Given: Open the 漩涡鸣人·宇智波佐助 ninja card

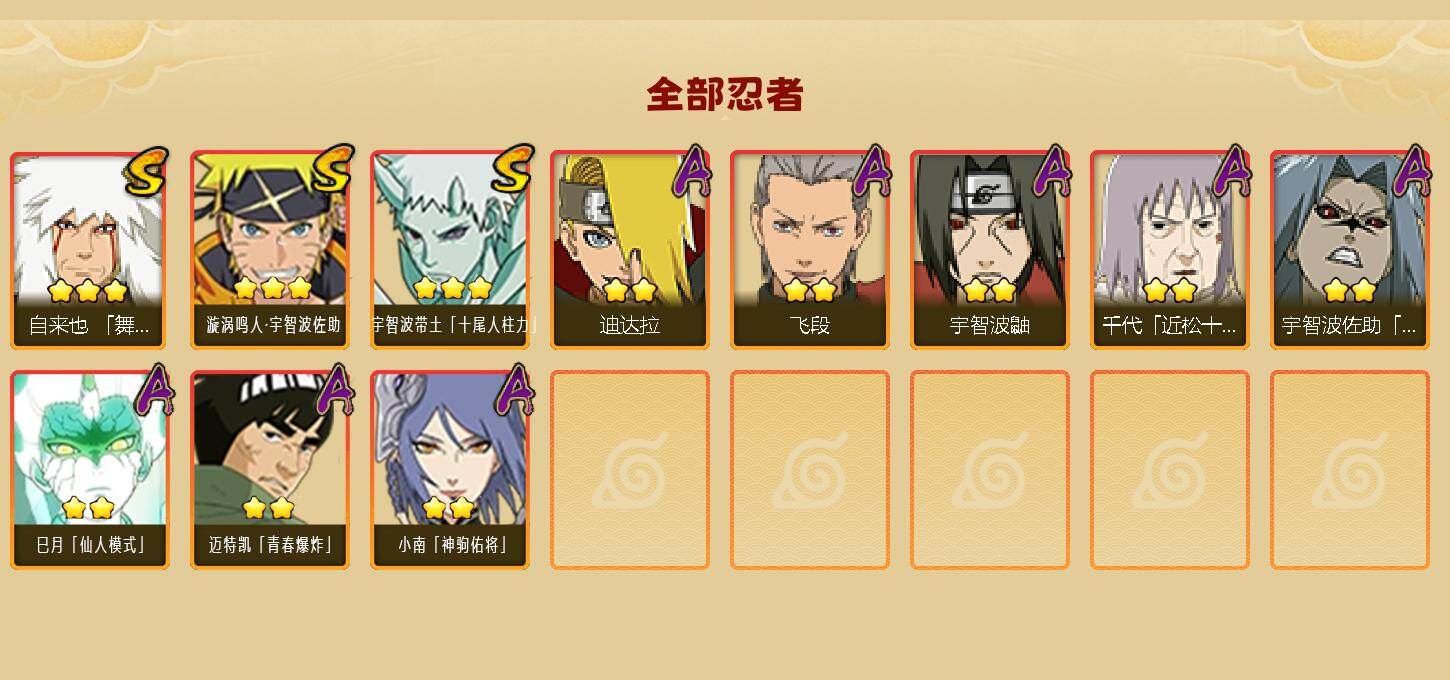Looking at the screenshot, I should tap(270, 250).
